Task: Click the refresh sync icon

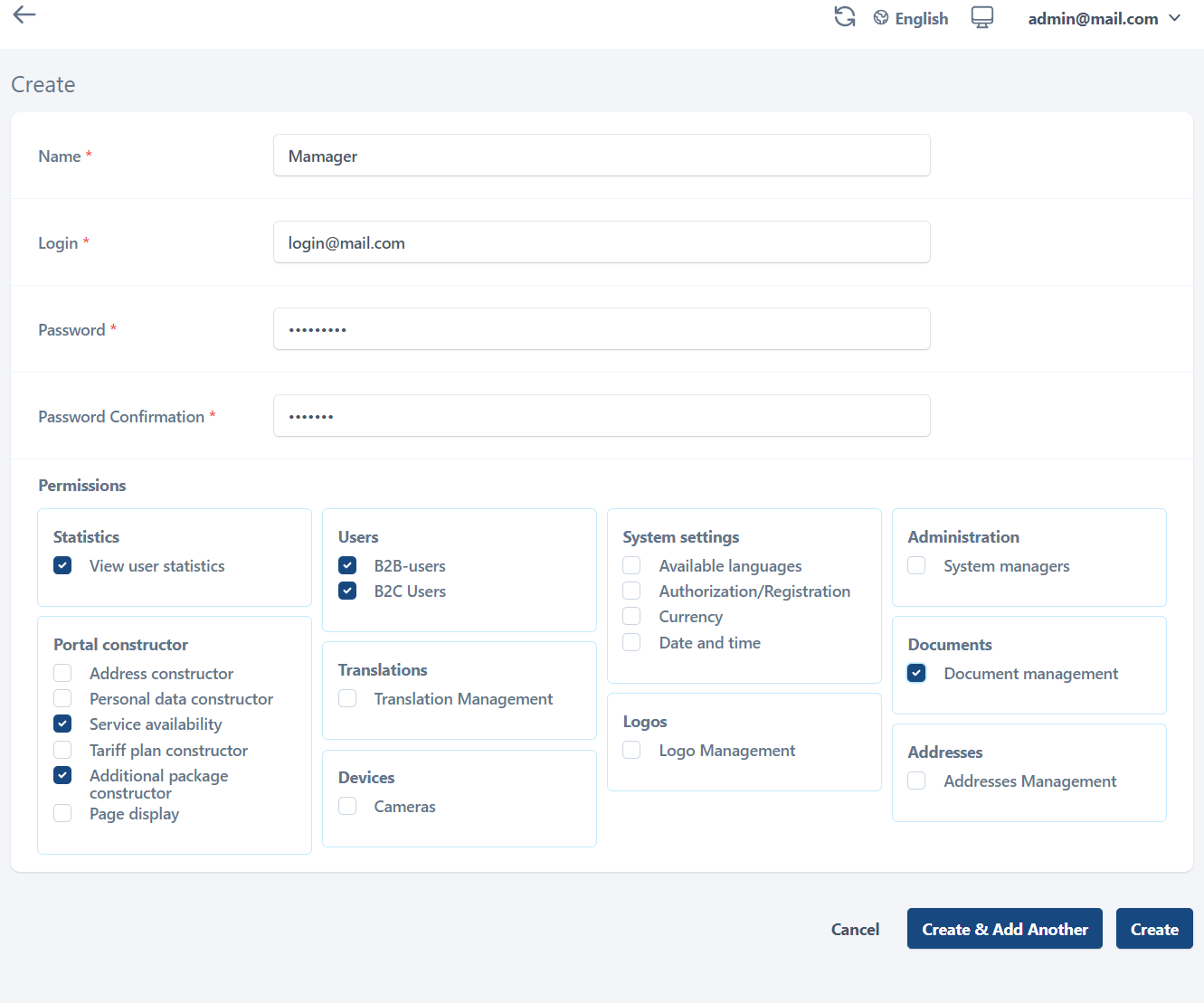Action: click(844, 17)
